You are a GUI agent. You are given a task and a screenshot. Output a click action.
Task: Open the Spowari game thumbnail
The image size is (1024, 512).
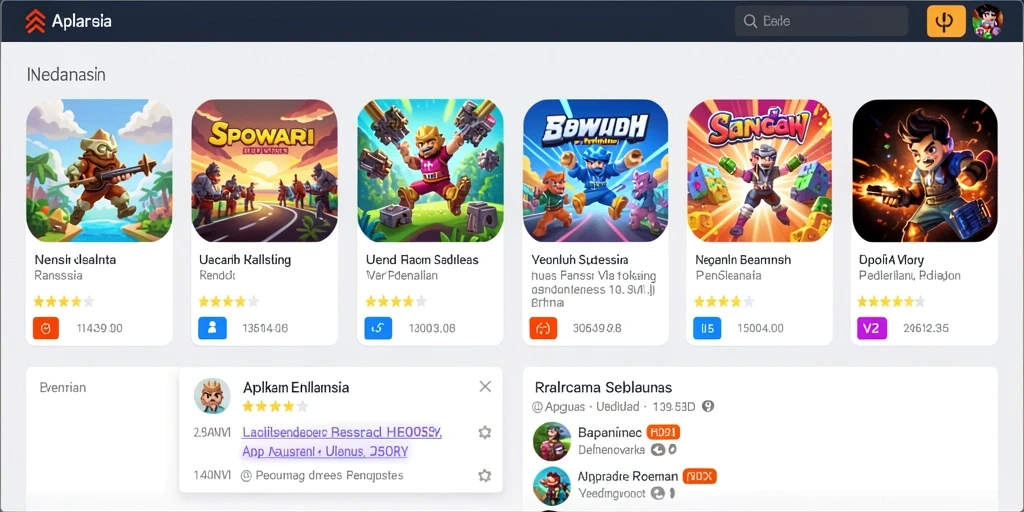point(264,170)
